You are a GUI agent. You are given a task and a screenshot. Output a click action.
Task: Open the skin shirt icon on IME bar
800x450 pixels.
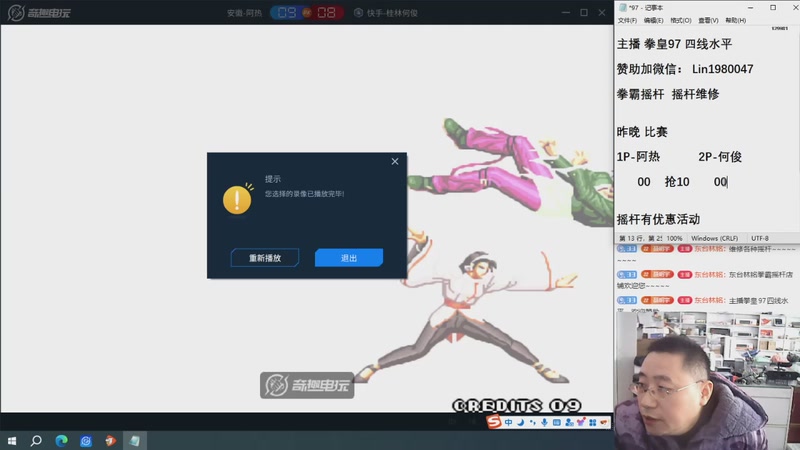pyautogui.click(x=581, y=422)
